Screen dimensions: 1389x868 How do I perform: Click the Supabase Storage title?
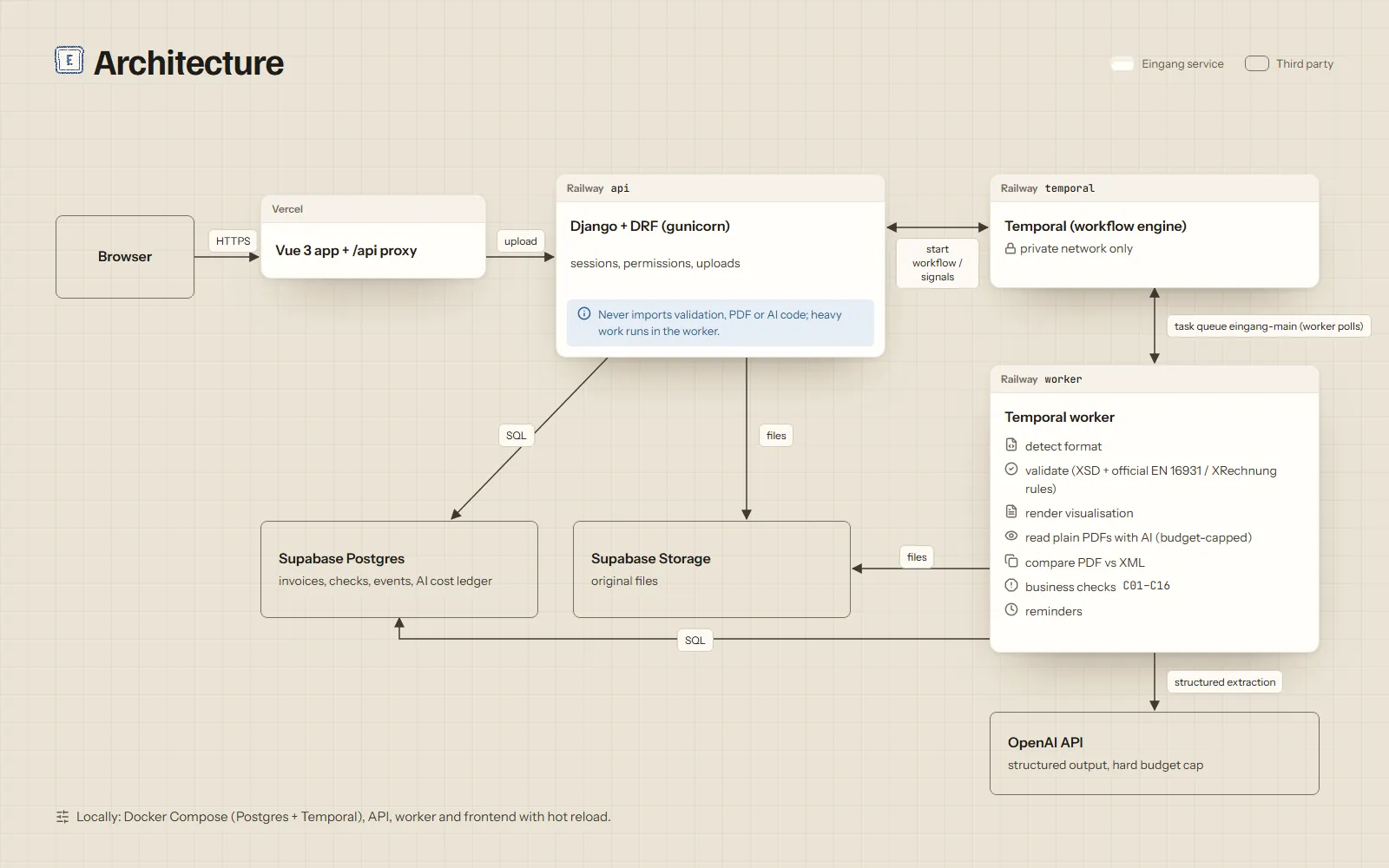[x=651, y=558]
